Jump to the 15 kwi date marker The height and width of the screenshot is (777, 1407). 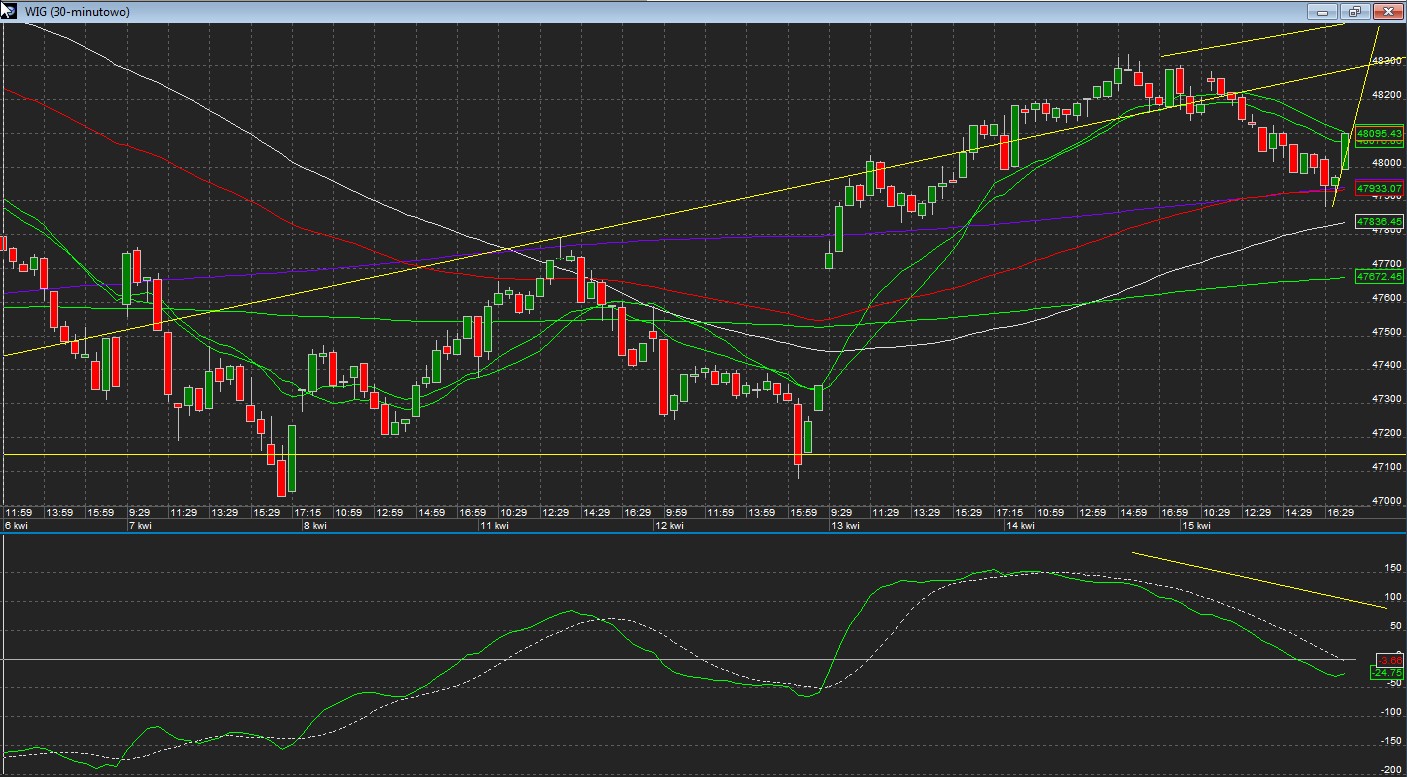pyautogui.click(x=1197, y=525)
